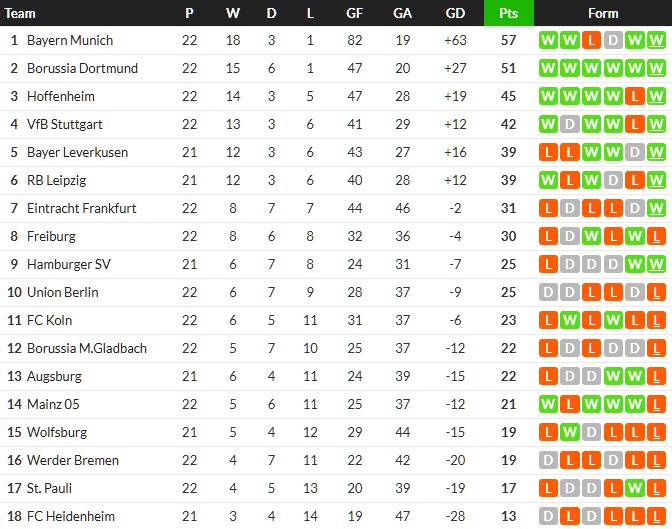Click the Team column header

coord(20,13)
